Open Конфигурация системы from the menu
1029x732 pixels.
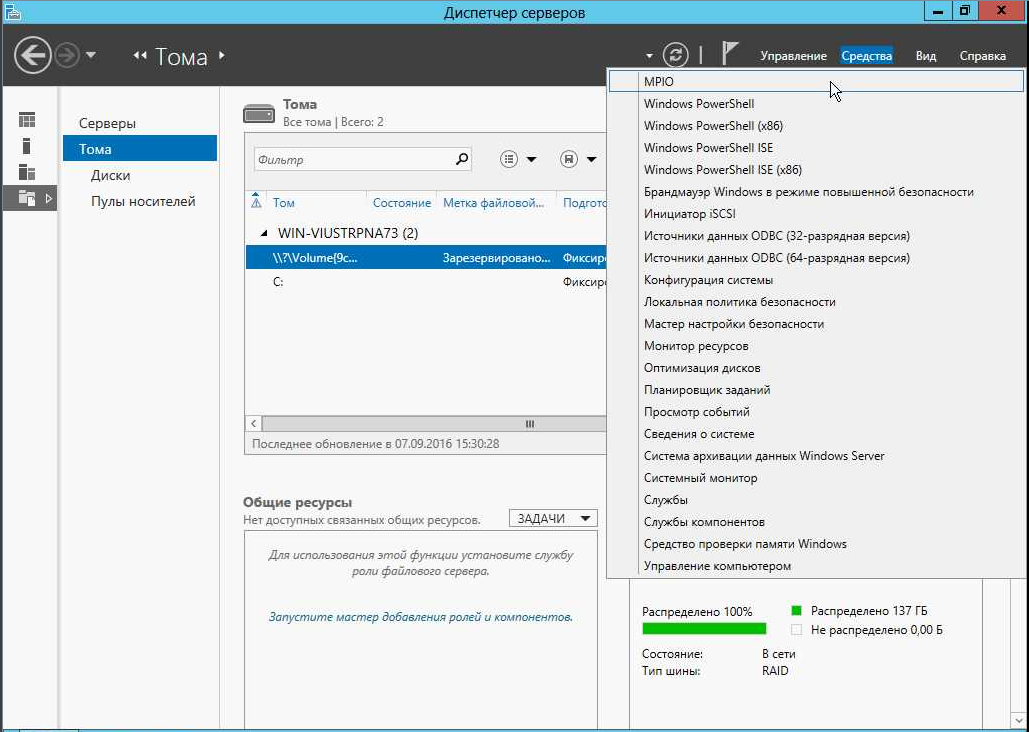816,280
